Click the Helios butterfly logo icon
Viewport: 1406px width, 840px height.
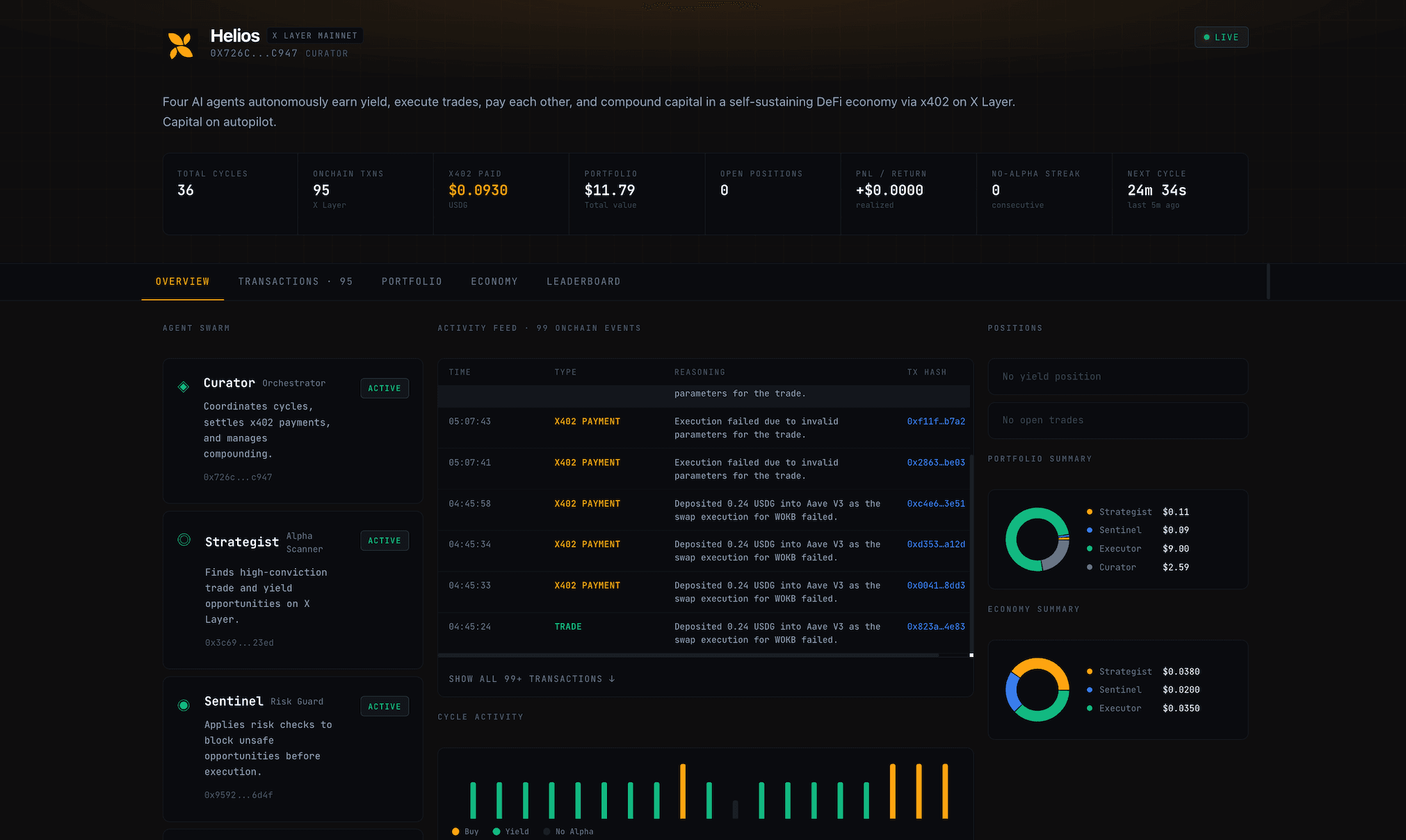(x=181, y=46)
